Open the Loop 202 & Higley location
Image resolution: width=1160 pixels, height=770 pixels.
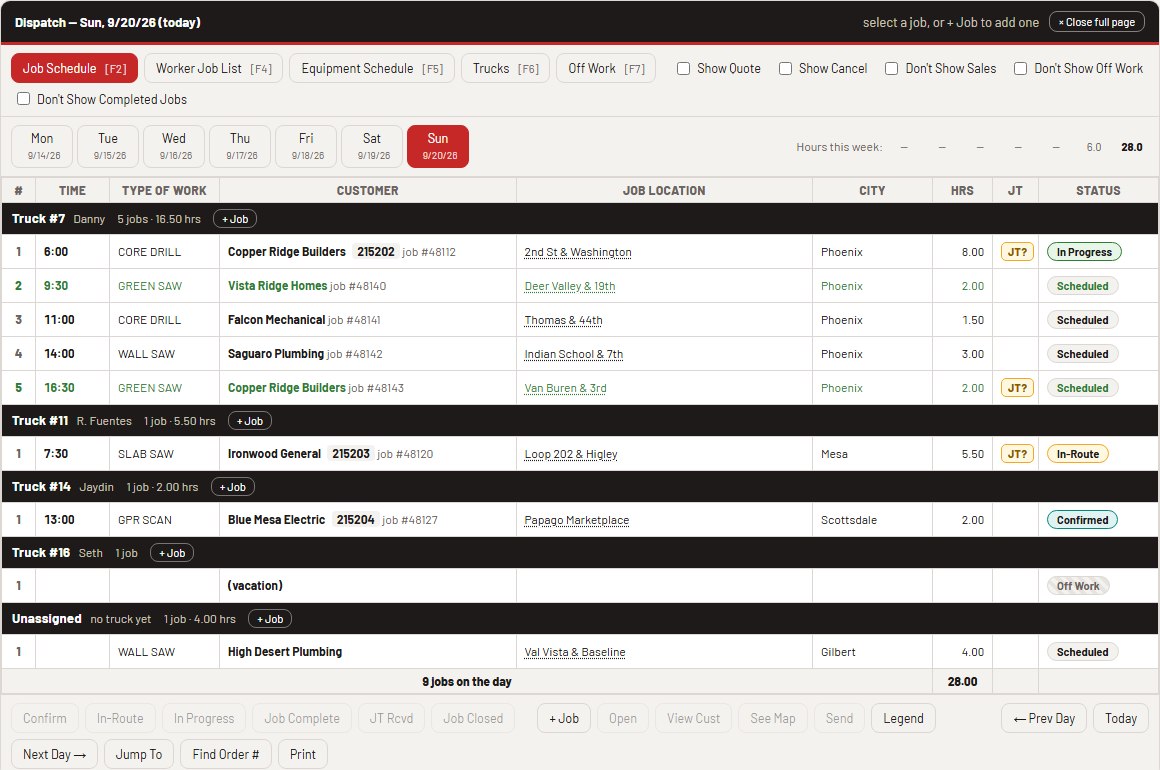point(570,454)
